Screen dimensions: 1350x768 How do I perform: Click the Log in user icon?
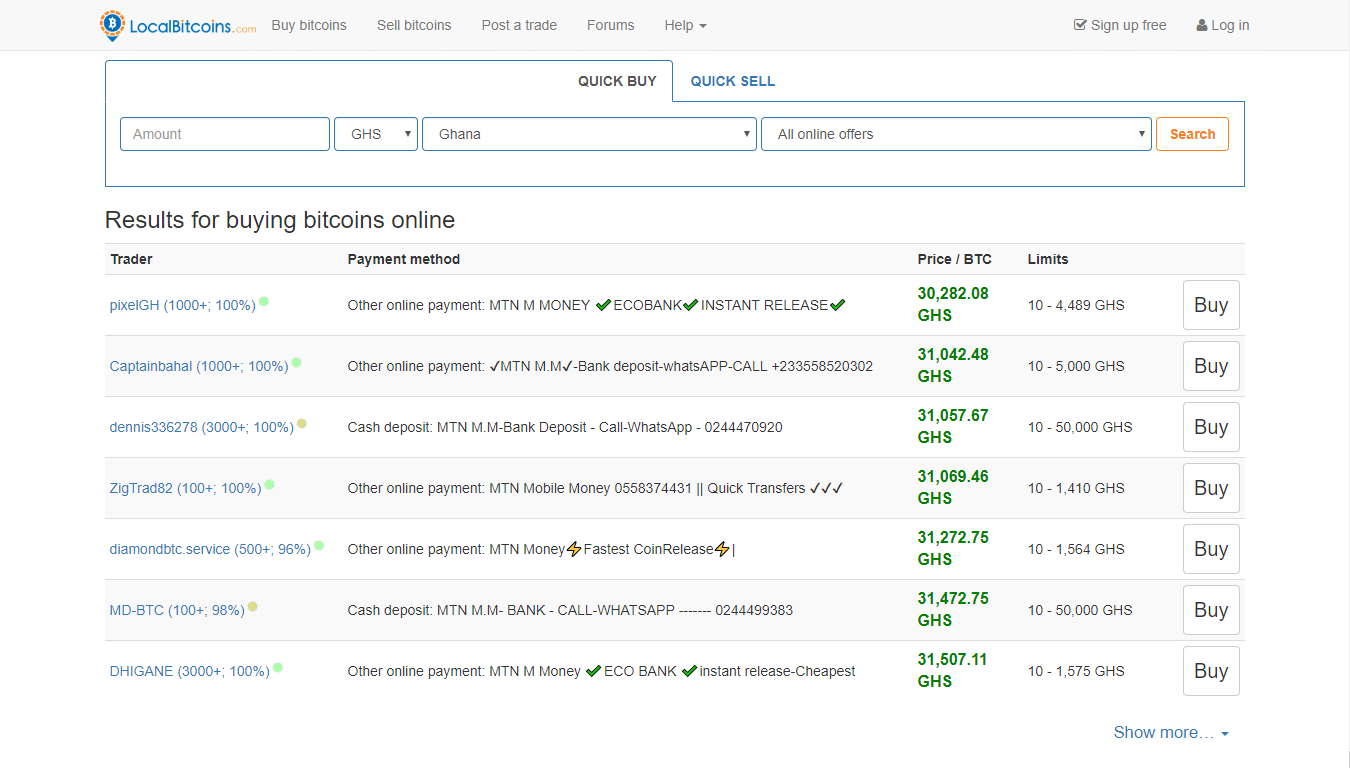tap(1202, 25)
